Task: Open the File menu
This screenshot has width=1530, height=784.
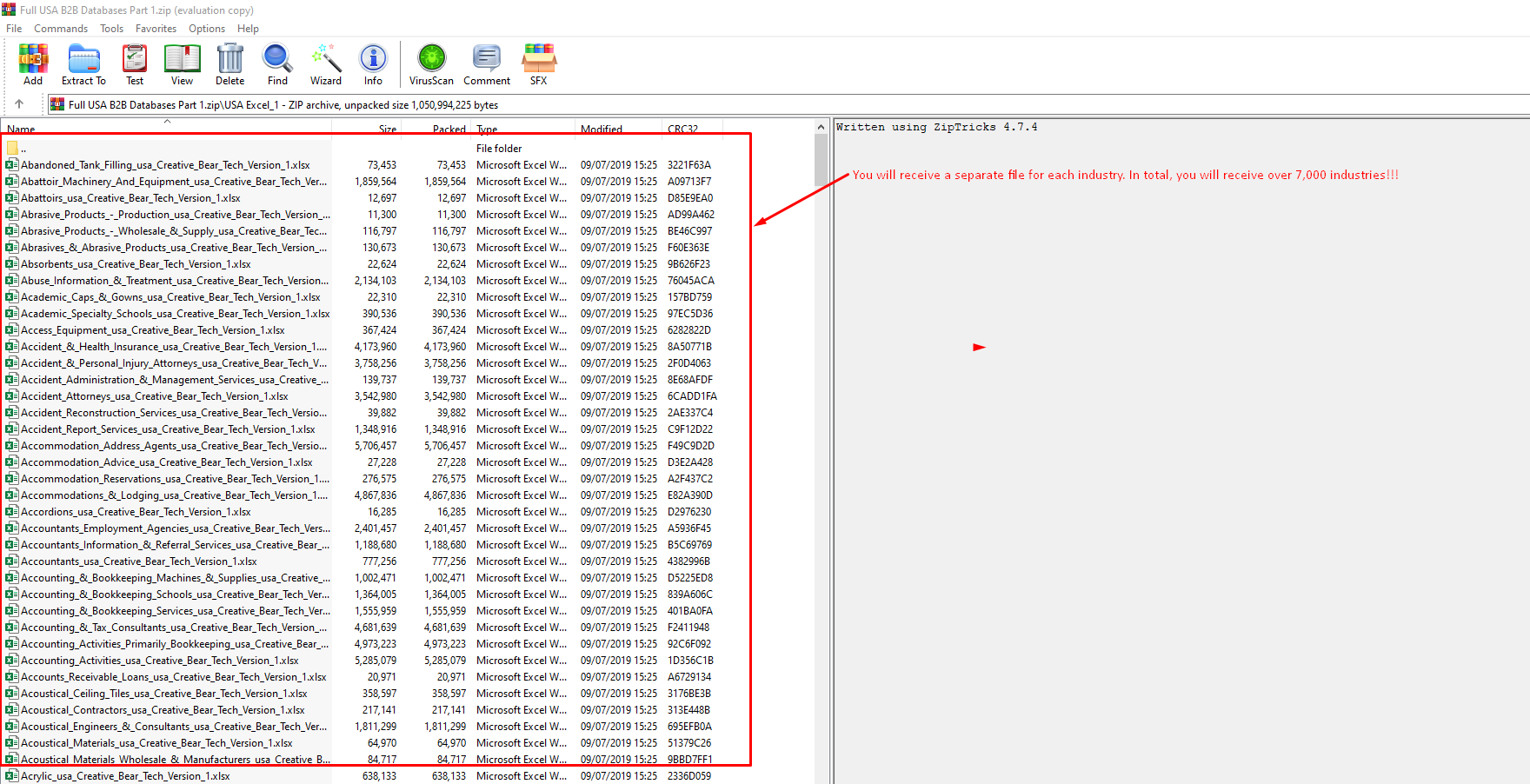Action: 14,29
